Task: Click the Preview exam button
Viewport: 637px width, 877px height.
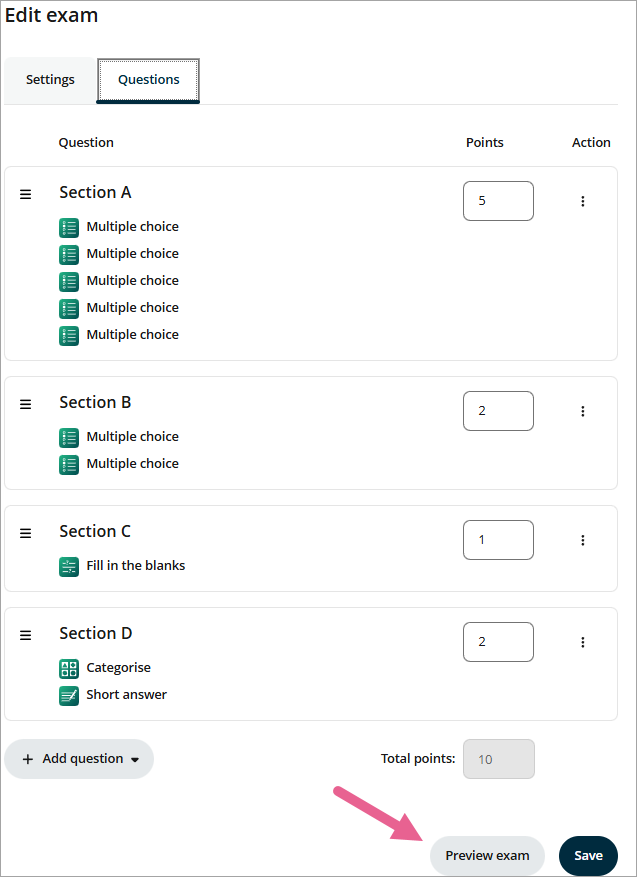Action: click(x=487, y=855)
